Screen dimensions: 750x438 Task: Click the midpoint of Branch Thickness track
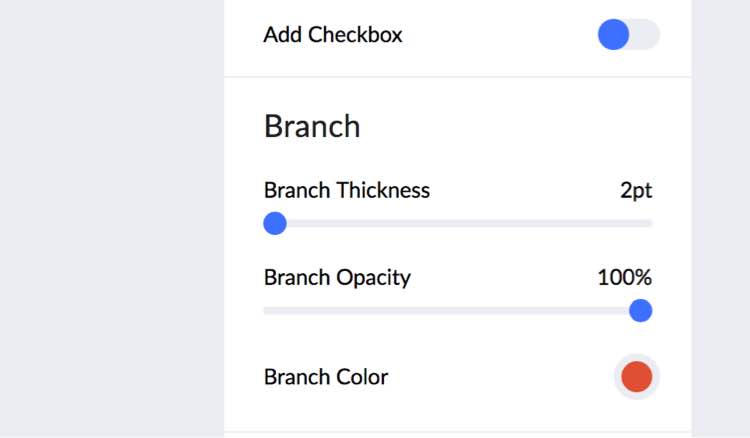click(458, 223)
